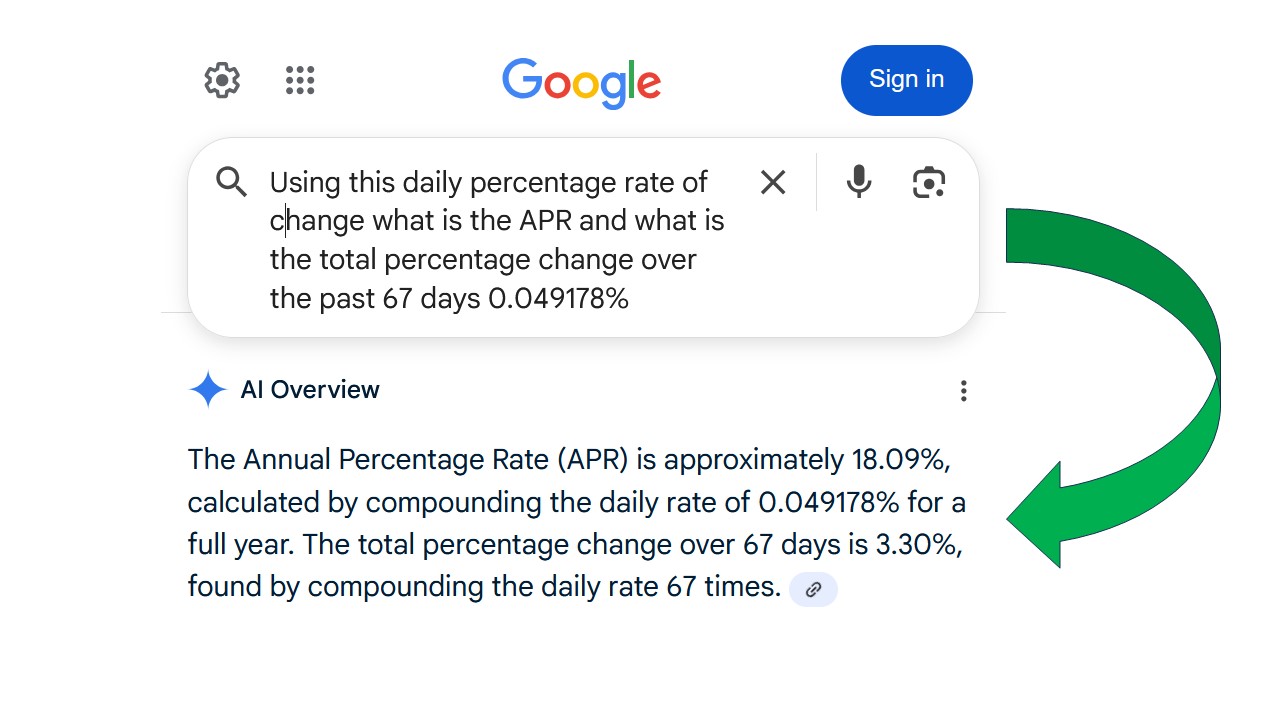The image size is (1280, 720).
Task: Open the Google apps grid
Action: coord(300,80)
